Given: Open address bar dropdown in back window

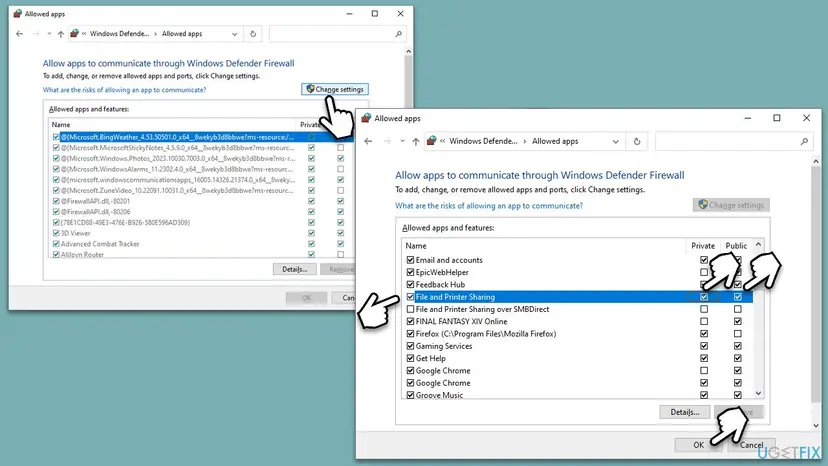Looking at the screenshot, I should pos(234,34).
